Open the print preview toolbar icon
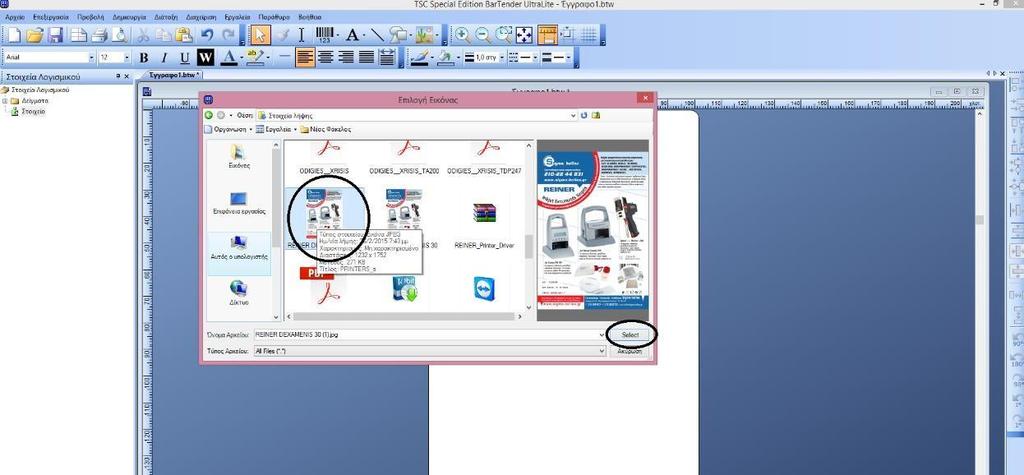1024x475 pixels. coord(120,35)
